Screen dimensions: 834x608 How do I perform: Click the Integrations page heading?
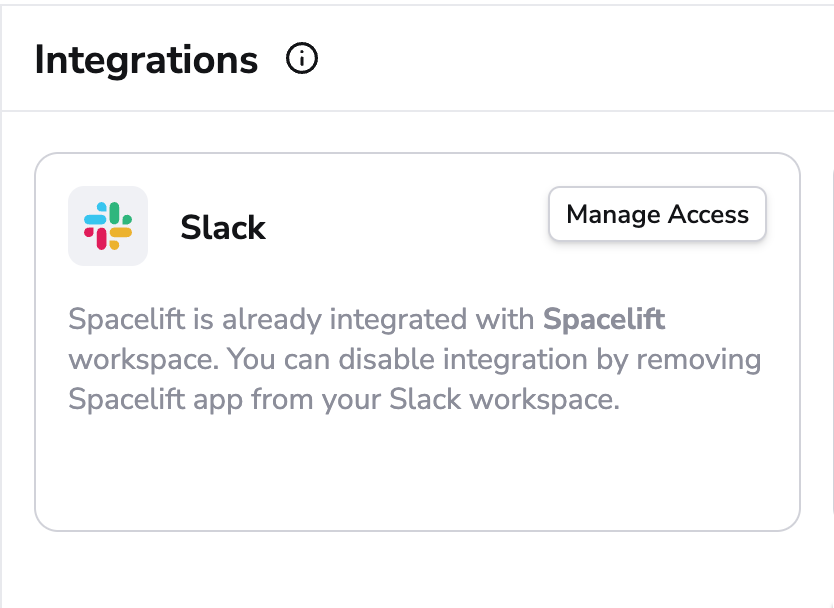point(146,60)
